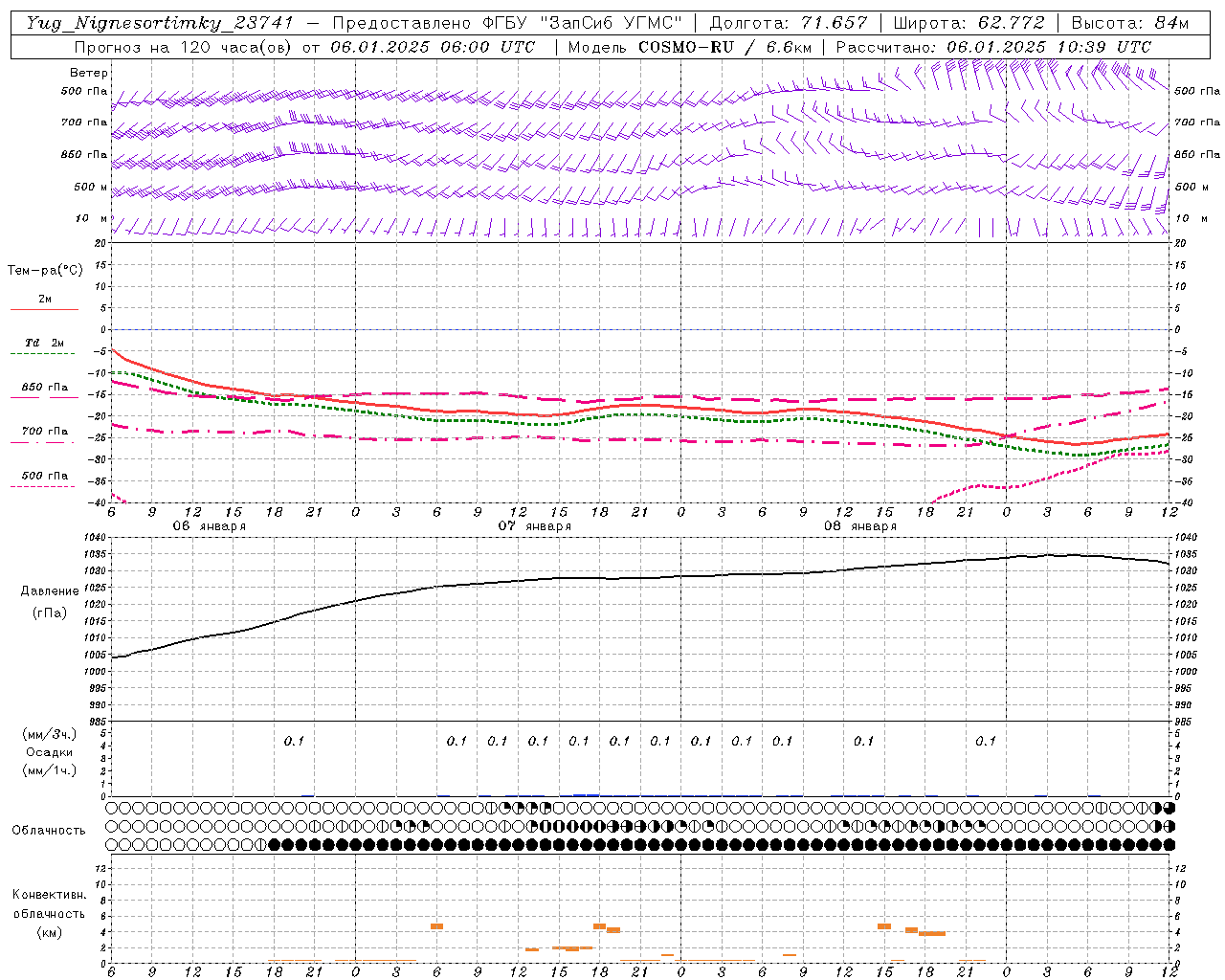Click the "06 января" date label
The width and height of the screenshot is (1225, 980).
click(209, 526)
